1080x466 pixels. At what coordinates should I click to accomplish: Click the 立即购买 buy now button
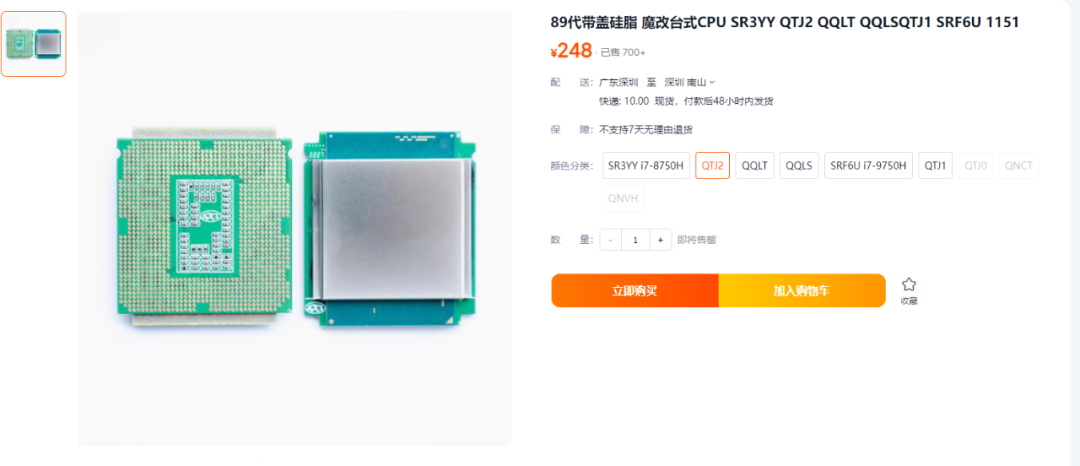[x=635, y=290]
